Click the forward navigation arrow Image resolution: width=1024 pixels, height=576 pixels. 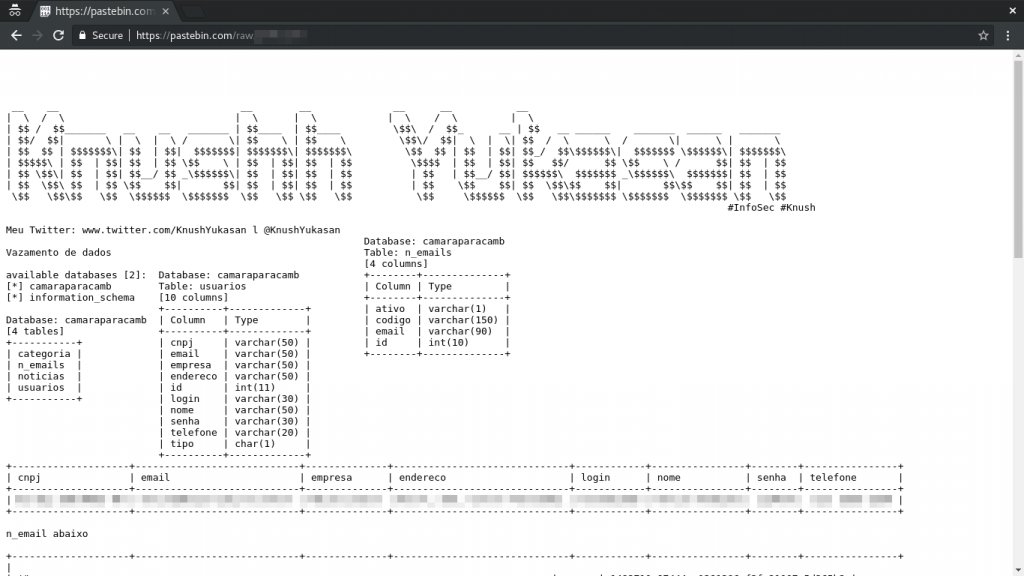tap(37, 35)
